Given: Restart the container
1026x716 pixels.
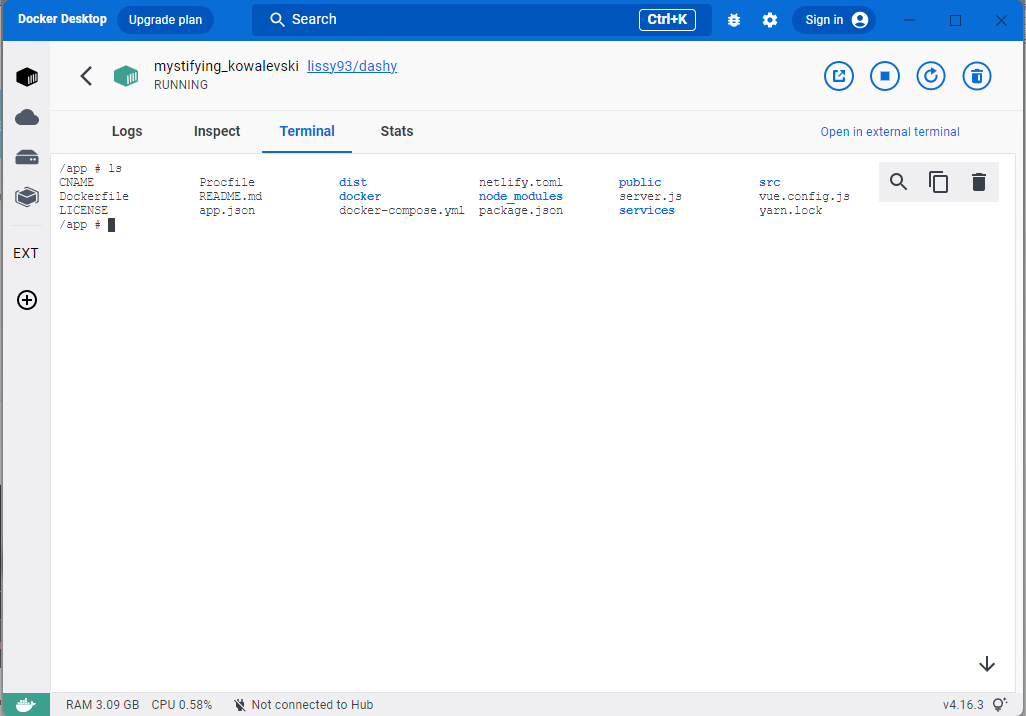Looking at the screenshot, I should tap(930, 76).
